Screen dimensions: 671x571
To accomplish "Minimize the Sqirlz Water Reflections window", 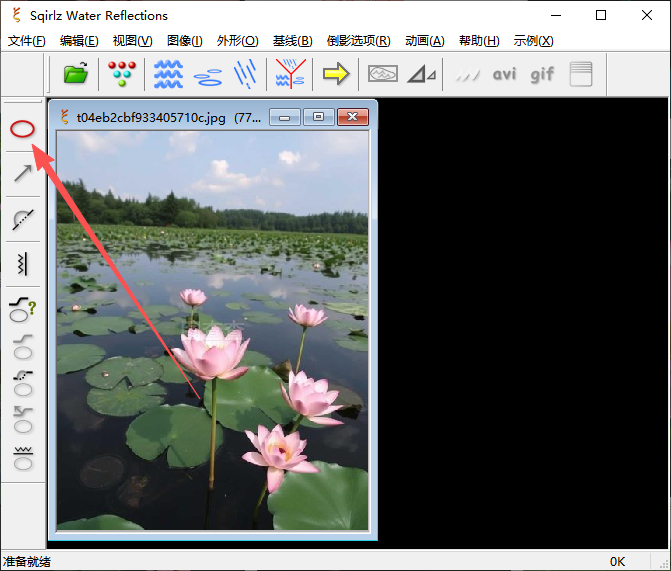I will pos(556,15).
